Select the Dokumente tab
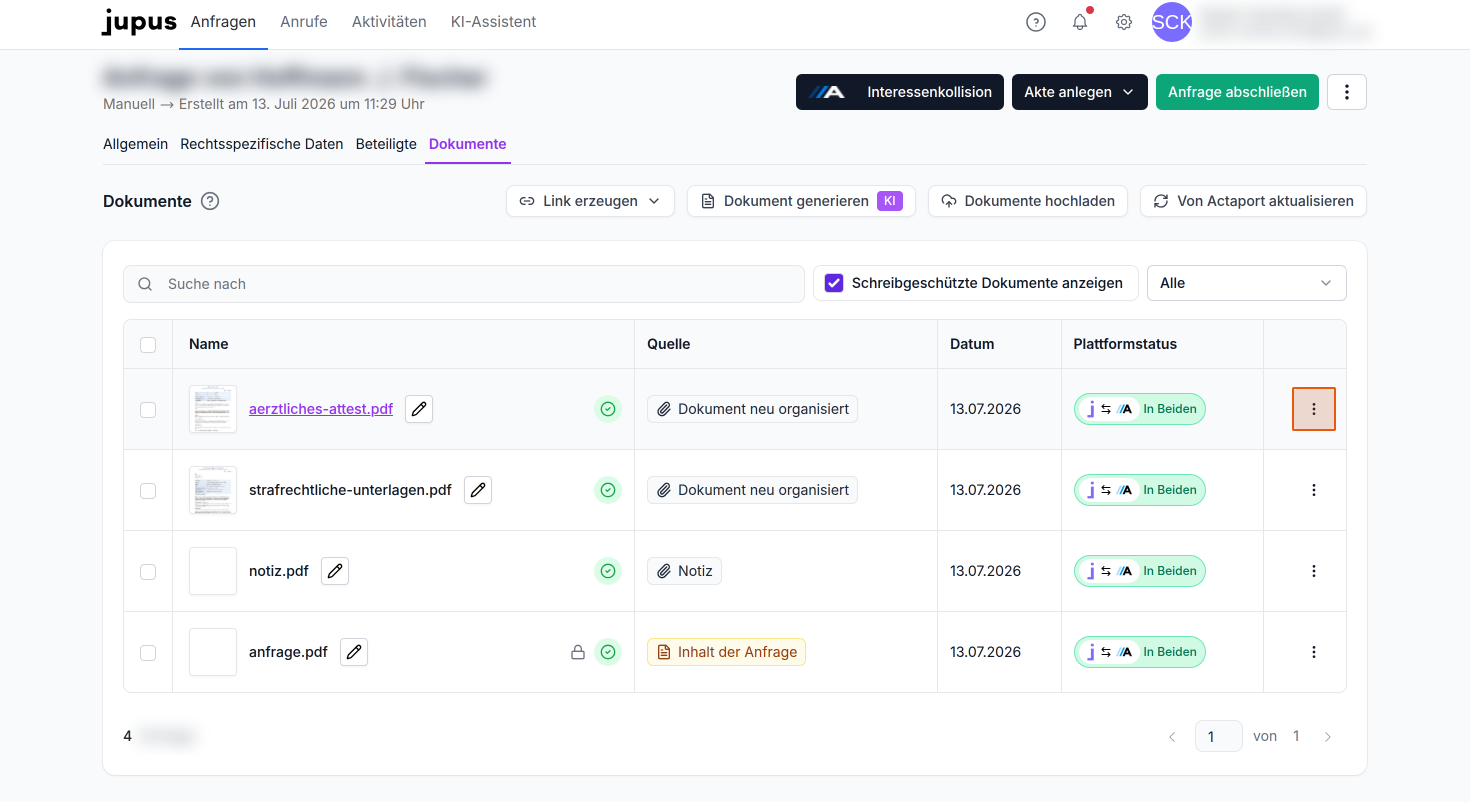1470x802 pixels. (x=467, y=144)
